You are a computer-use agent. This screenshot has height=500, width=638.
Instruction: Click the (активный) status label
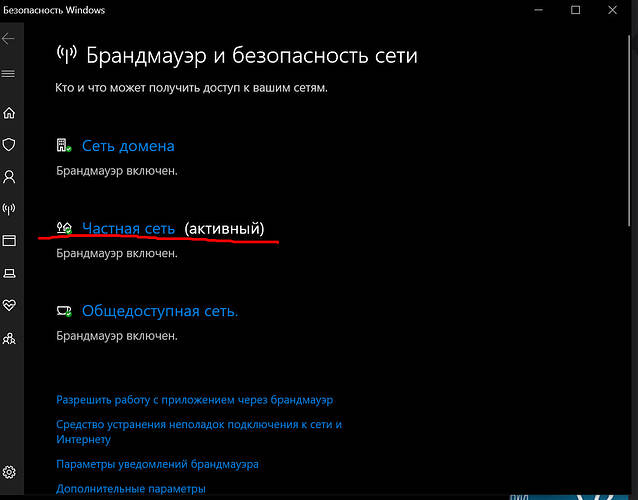(224, 228)
